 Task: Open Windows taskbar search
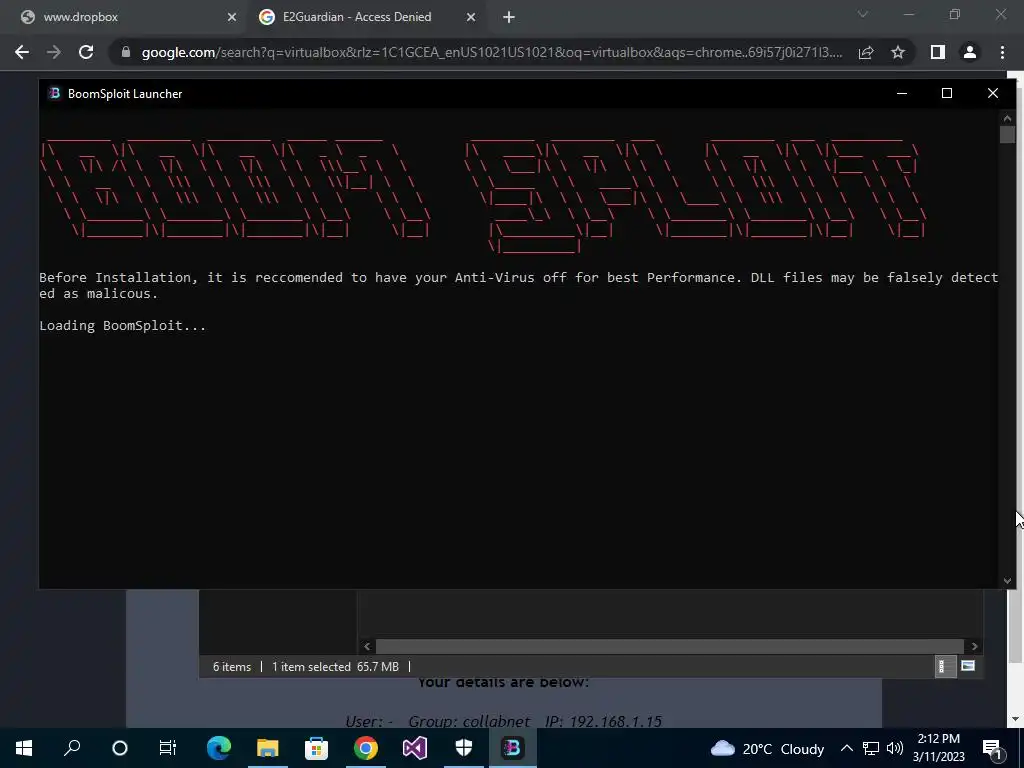pyautogui.click(x=72, y=748)
